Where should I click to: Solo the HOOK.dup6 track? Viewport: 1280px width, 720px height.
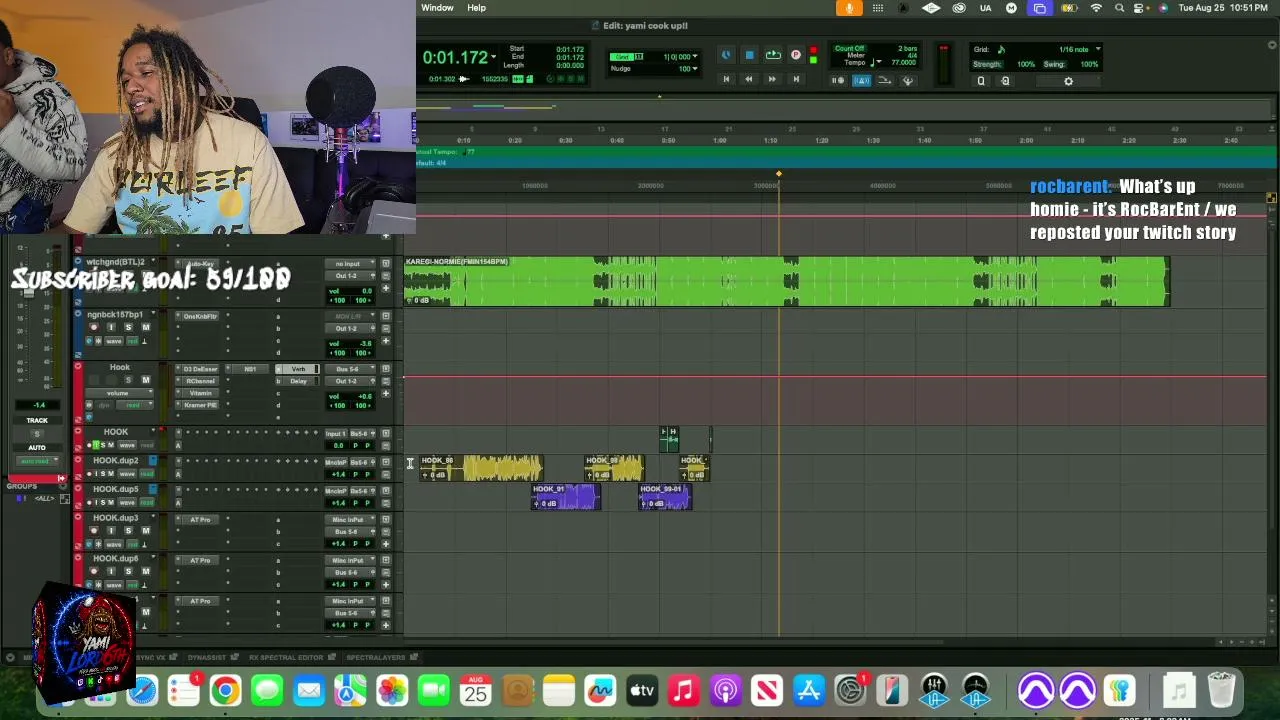[x=128, y=571]
